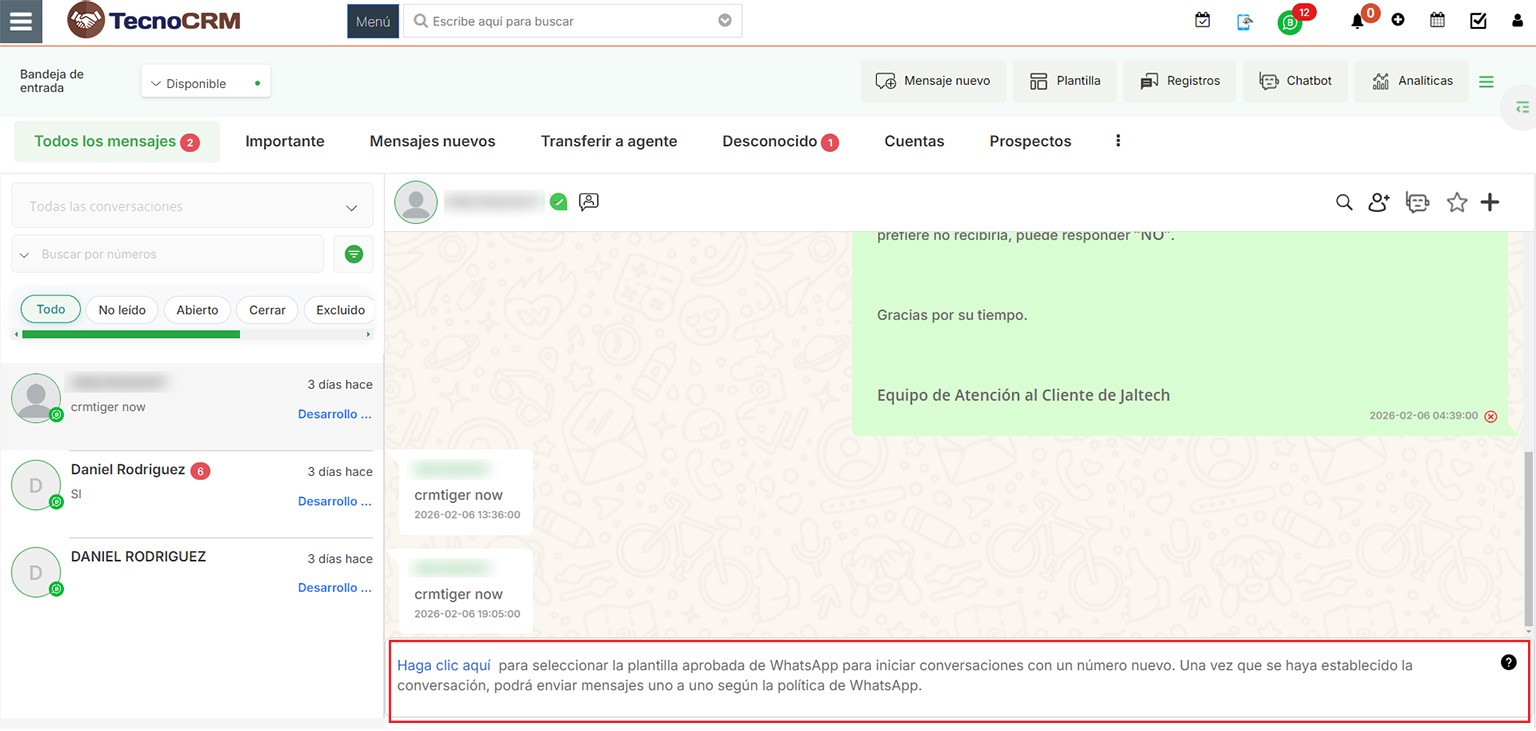1536x731 pixels.
Task: Click the 'Haga clic aquí' link
Action: [x=444, y=665]
